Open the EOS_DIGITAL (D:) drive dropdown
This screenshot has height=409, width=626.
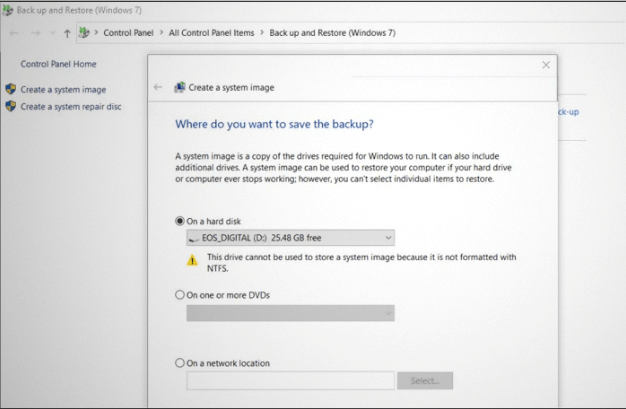(290, 238)
